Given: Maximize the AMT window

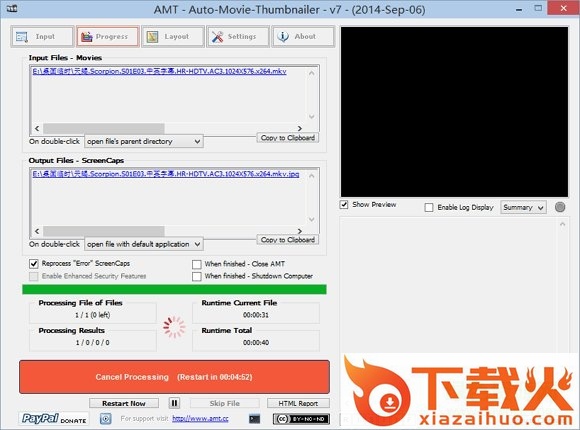Looking at the screenshot, I should click(539, 8).
